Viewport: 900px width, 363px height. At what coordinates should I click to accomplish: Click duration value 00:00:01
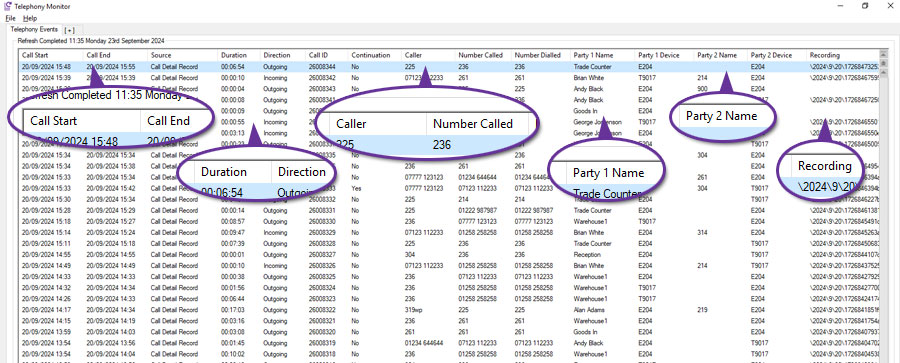232,254
